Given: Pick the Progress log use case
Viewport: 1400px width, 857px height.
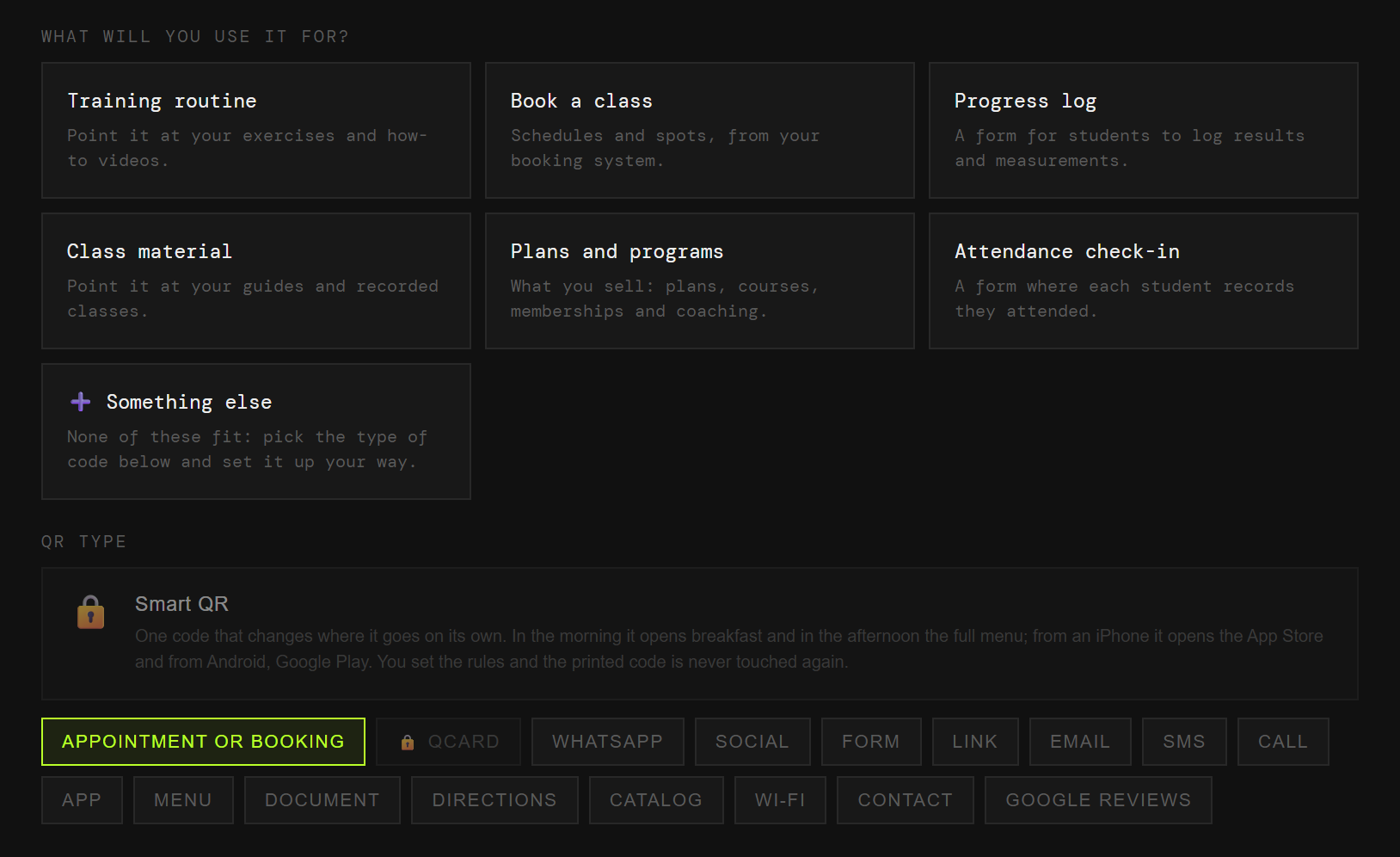Looking at the screenshot, I should [1144, 130].
